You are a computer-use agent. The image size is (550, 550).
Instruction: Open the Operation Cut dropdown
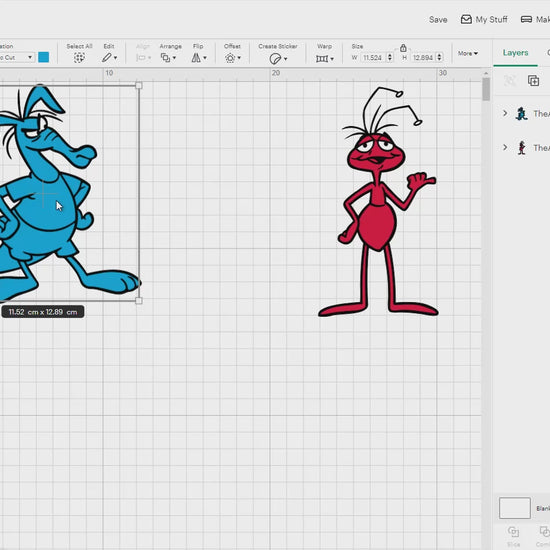[x=17, y=57]
